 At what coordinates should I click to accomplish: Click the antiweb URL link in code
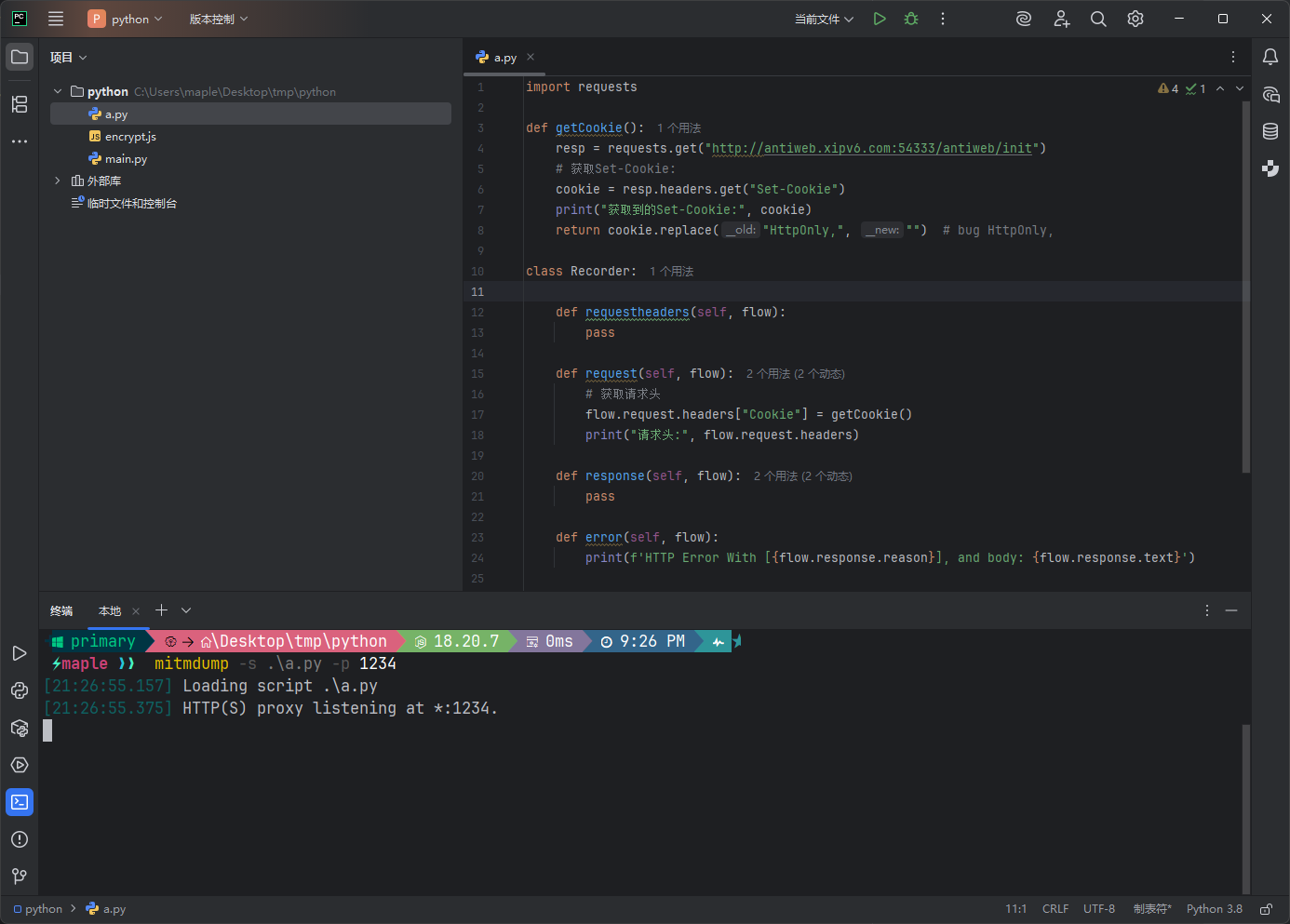pos(872,149)
